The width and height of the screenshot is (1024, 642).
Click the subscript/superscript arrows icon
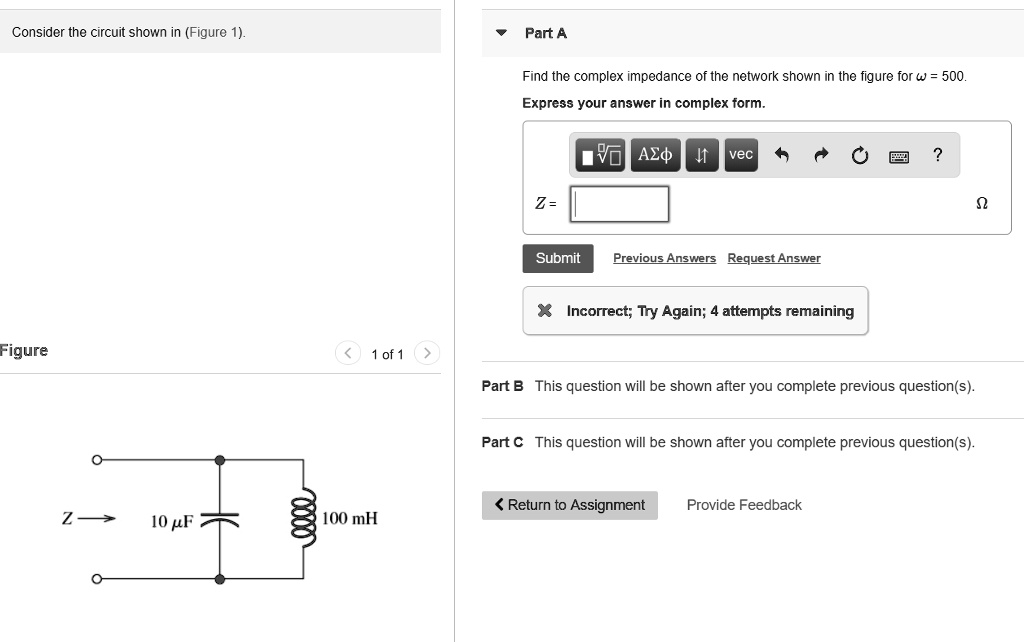(701, 155)
